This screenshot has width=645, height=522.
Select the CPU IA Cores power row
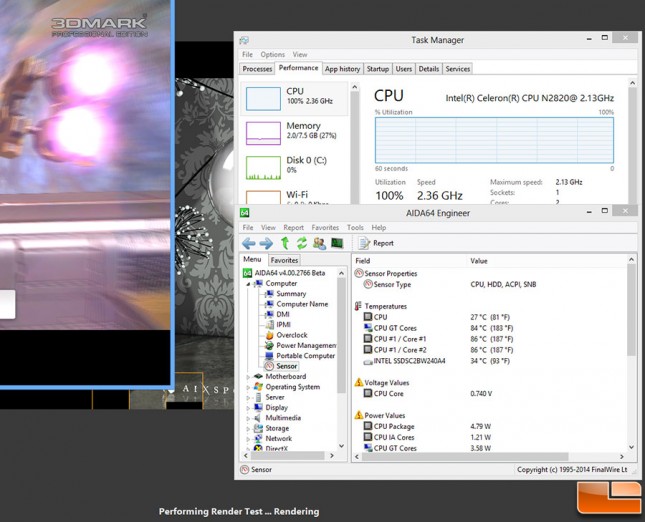click(427, 437)
